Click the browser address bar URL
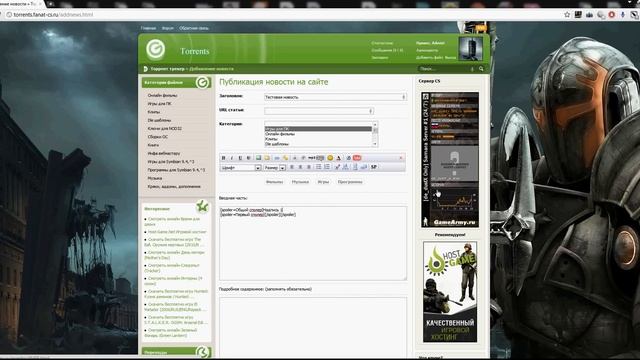Viewport: 640px width, 360px height. pyautogui.click(x=53, y=15)
